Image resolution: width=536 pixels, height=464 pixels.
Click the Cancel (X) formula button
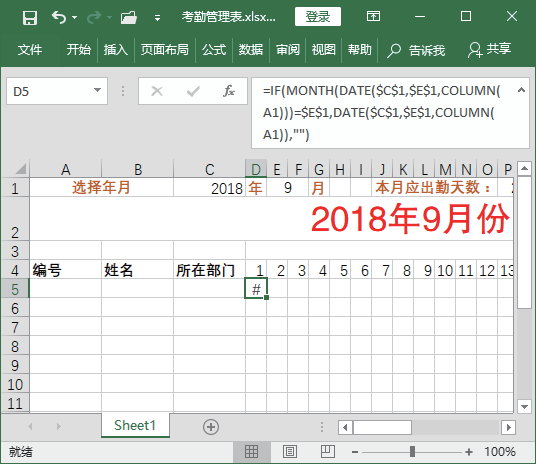[x=157, y=91]
